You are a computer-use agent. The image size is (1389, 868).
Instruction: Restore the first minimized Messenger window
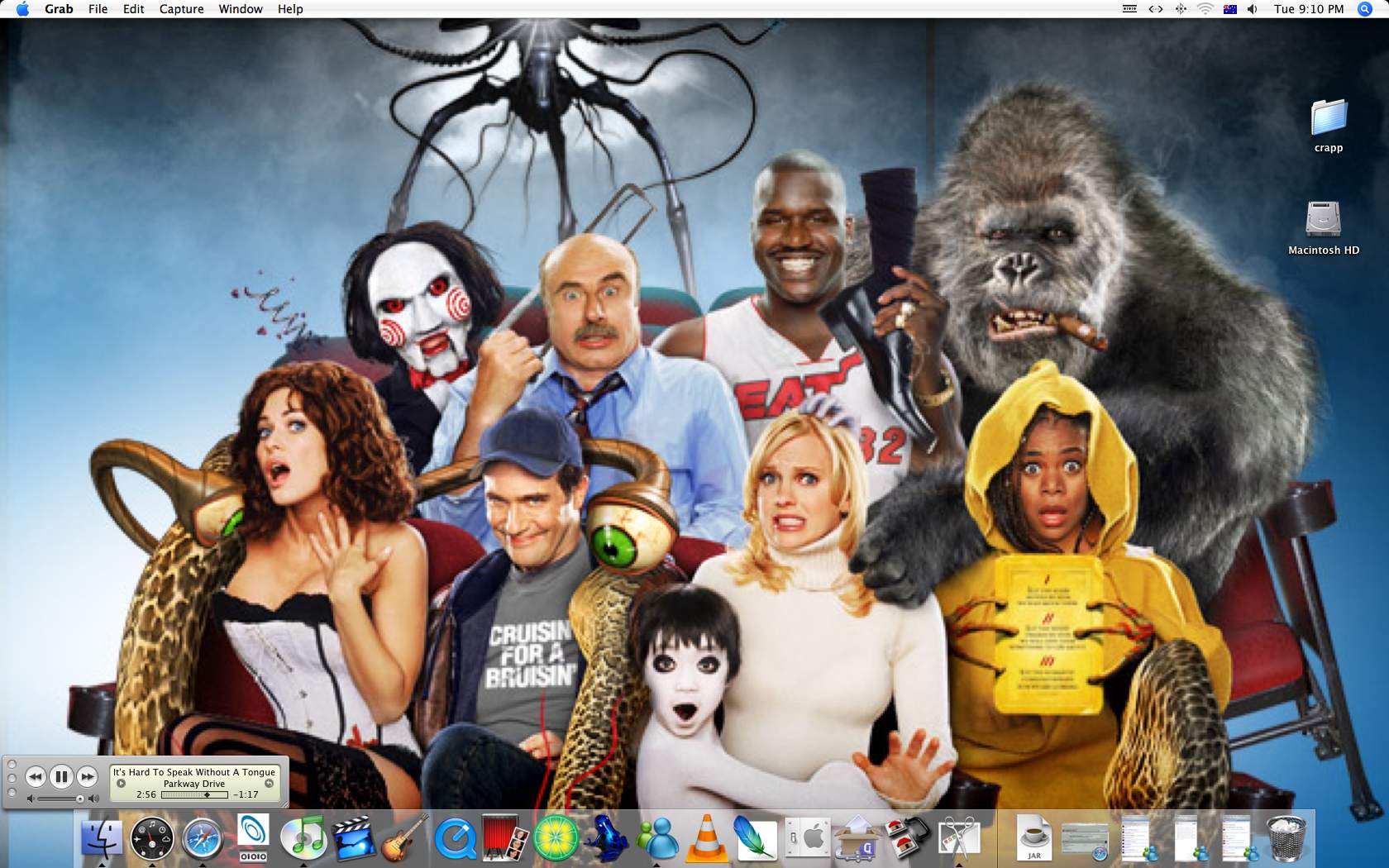click(x=1138, y=837)
